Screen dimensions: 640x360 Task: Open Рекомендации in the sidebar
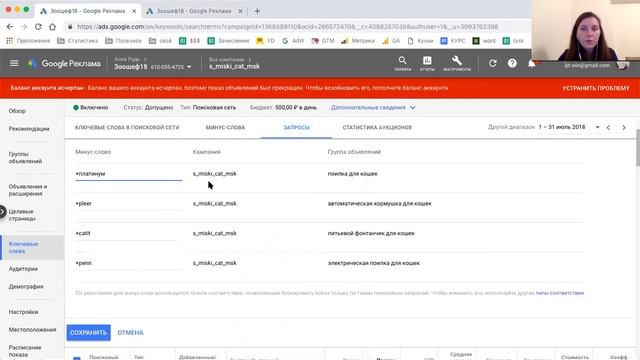point(29,129)
